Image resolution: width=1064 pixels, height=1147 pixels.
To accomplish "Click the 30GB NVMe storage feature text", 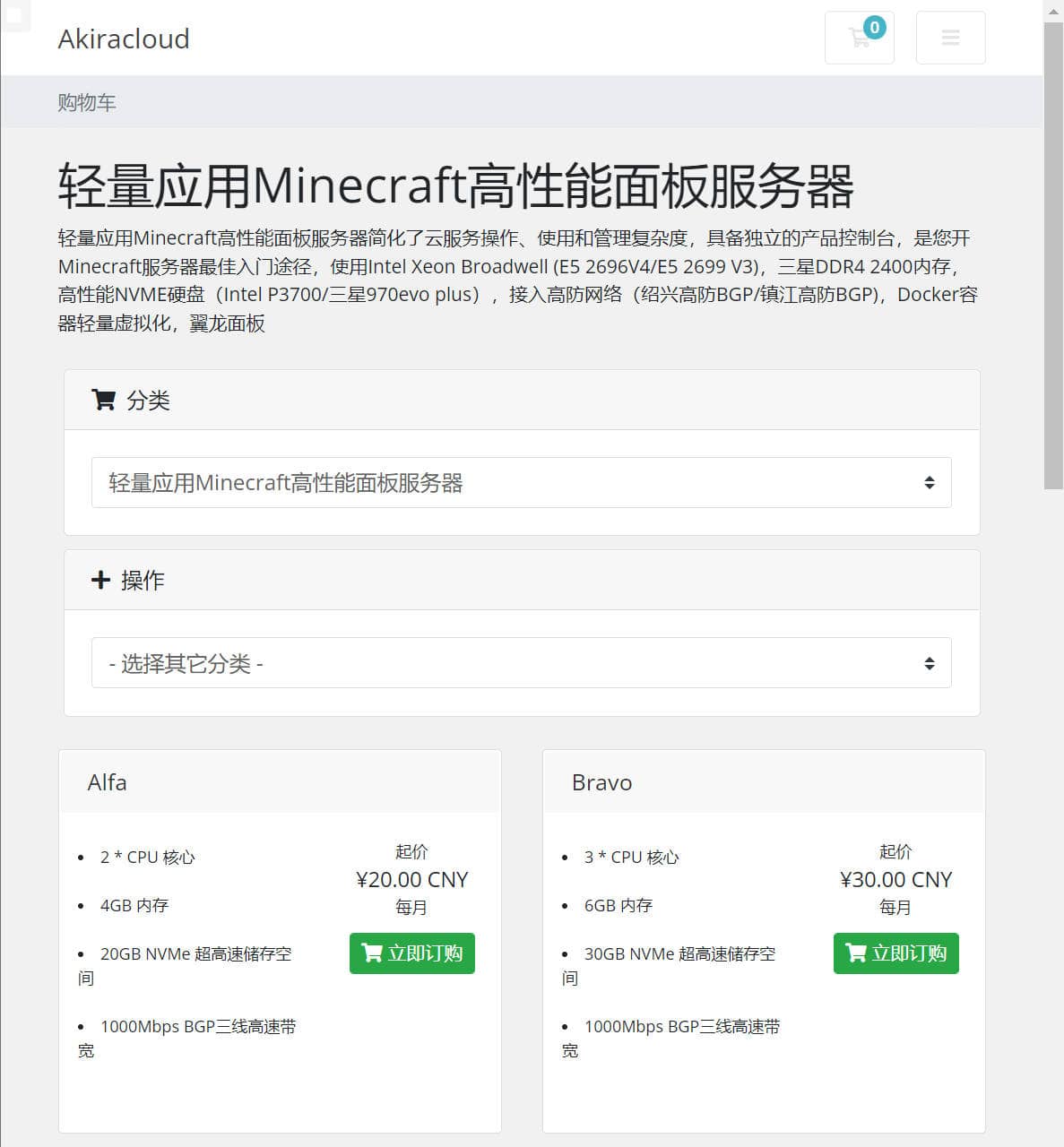I will (x=670, y=965).
